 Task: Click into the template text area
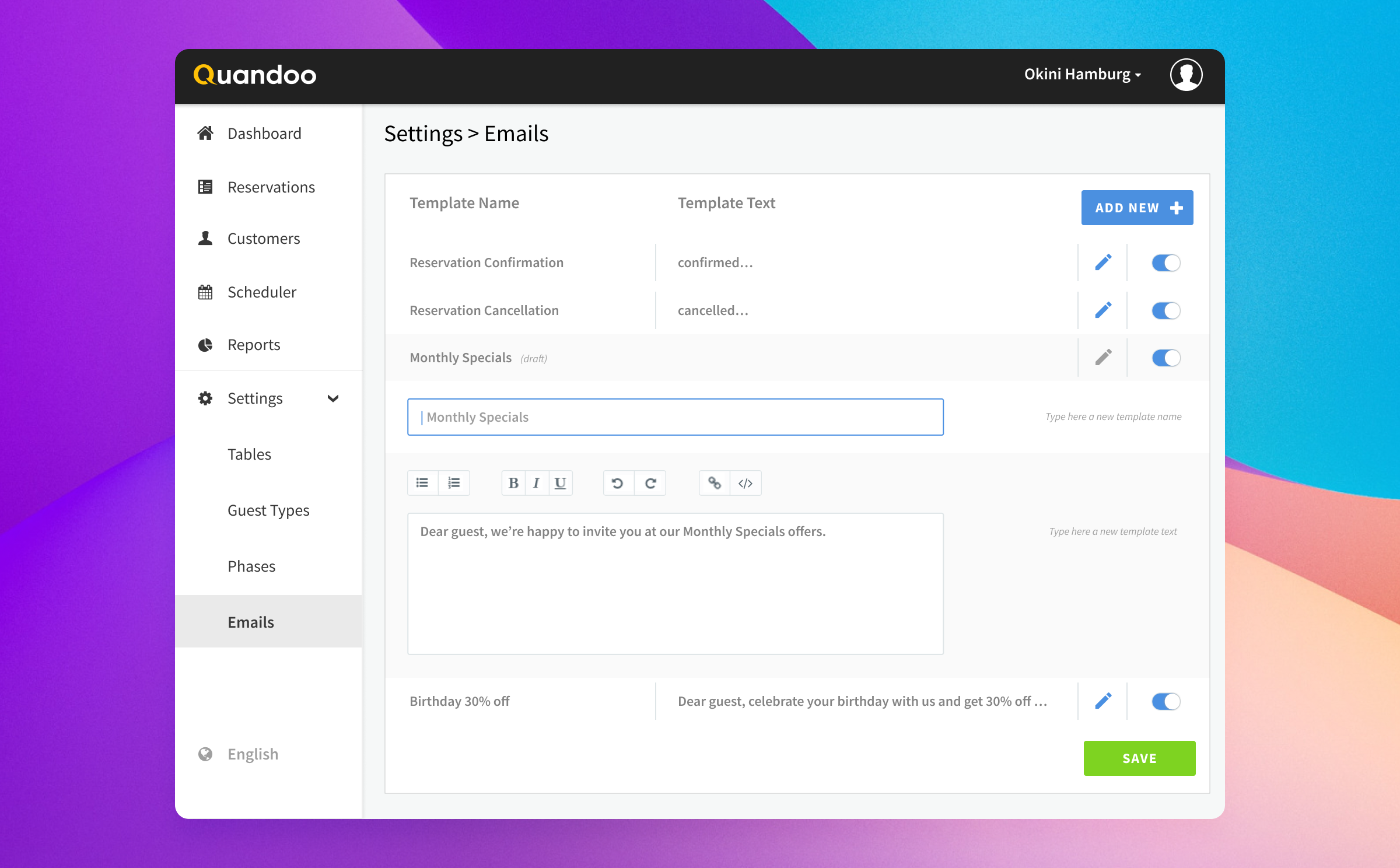point(675,584)
